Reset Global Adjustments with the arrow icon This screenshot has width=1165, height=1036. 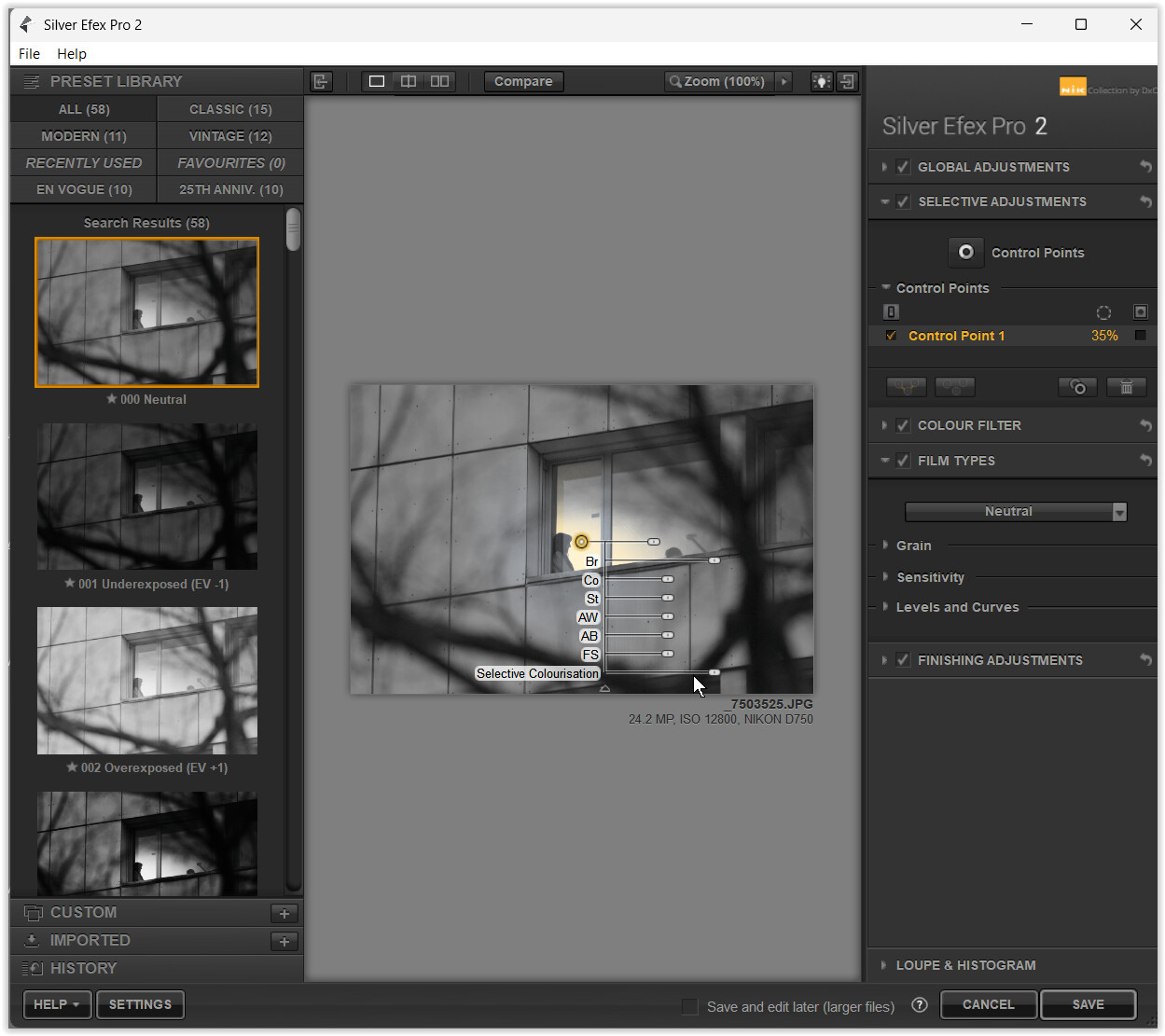click(1145, 167)
